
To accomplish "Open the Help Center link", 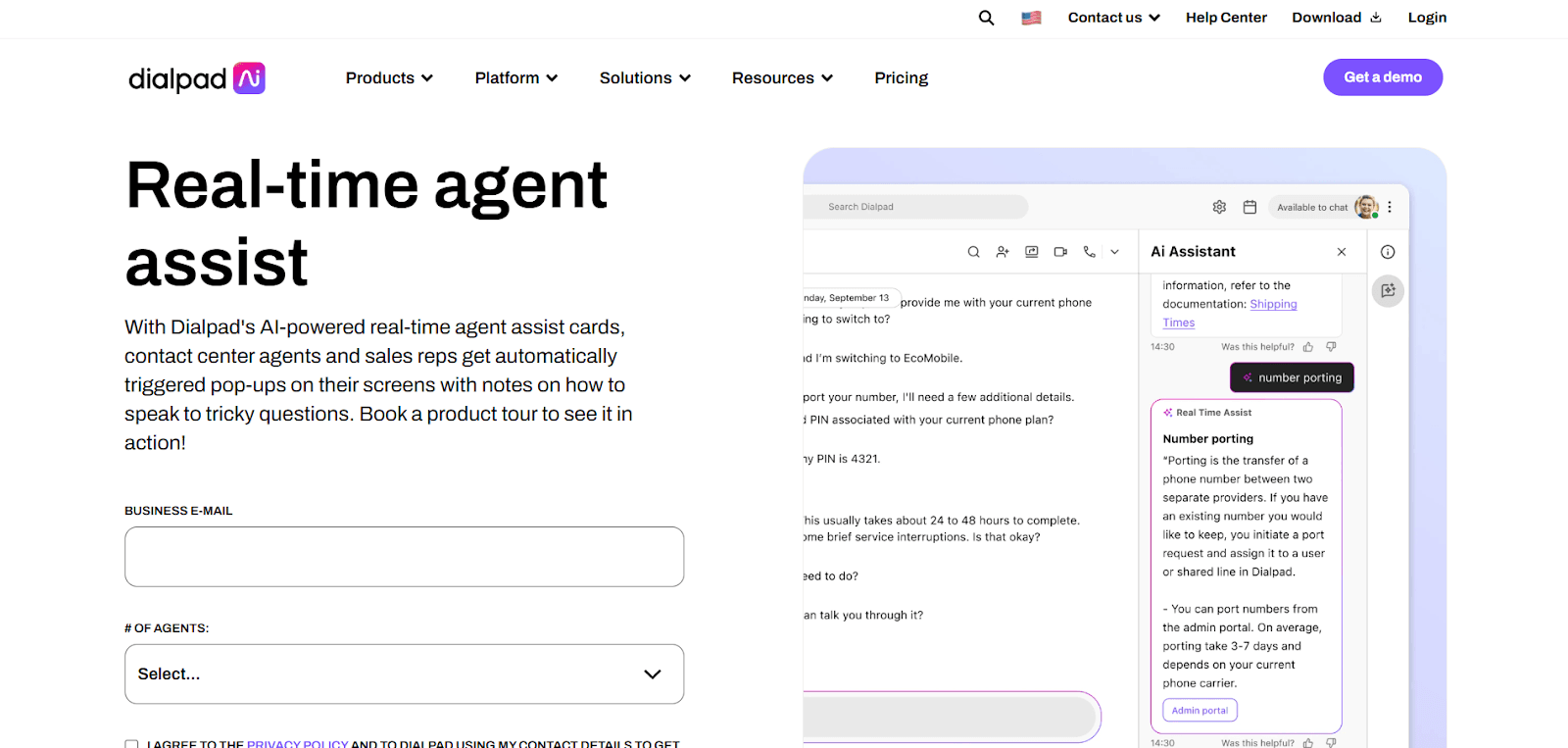I will pos(1226,18).
